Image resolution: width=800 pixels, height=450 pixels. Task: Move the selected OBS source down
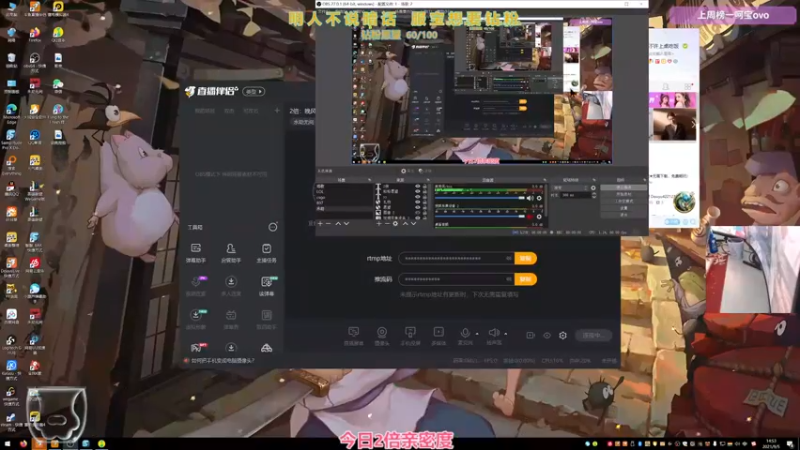[414, 223]
